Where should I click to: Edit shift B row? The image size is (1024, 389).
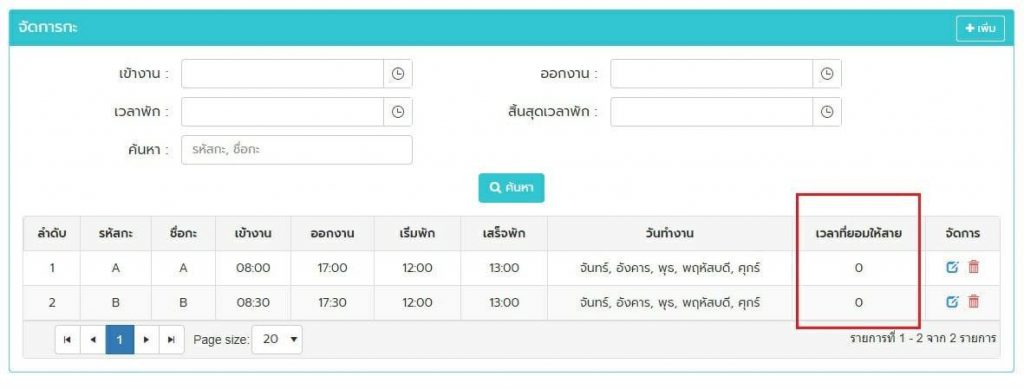coord(952,302)
